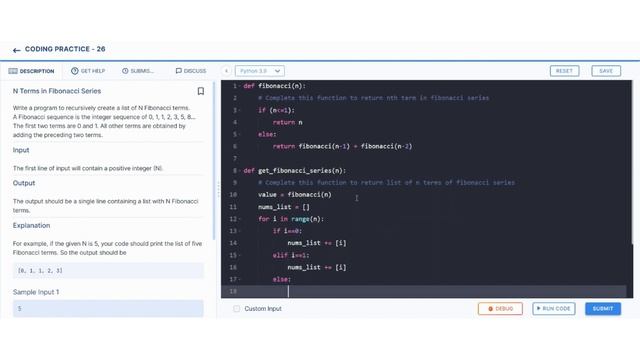Fold the elif block at line 15
Image resolution: width=640 pixels, height=360 pixels.
(x=240, y=256)
